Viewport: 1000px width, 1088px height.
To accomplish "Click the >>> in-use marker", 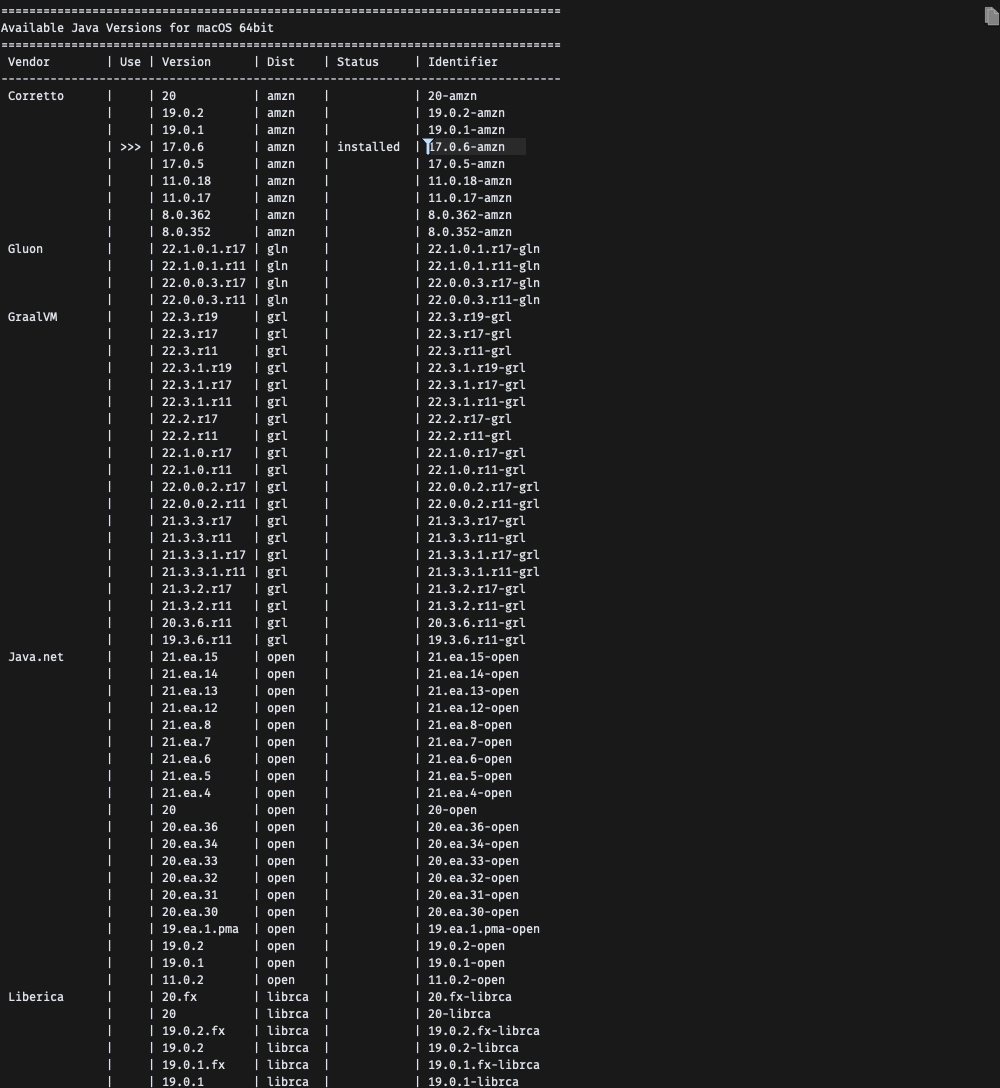I will [x=130, y=146].
